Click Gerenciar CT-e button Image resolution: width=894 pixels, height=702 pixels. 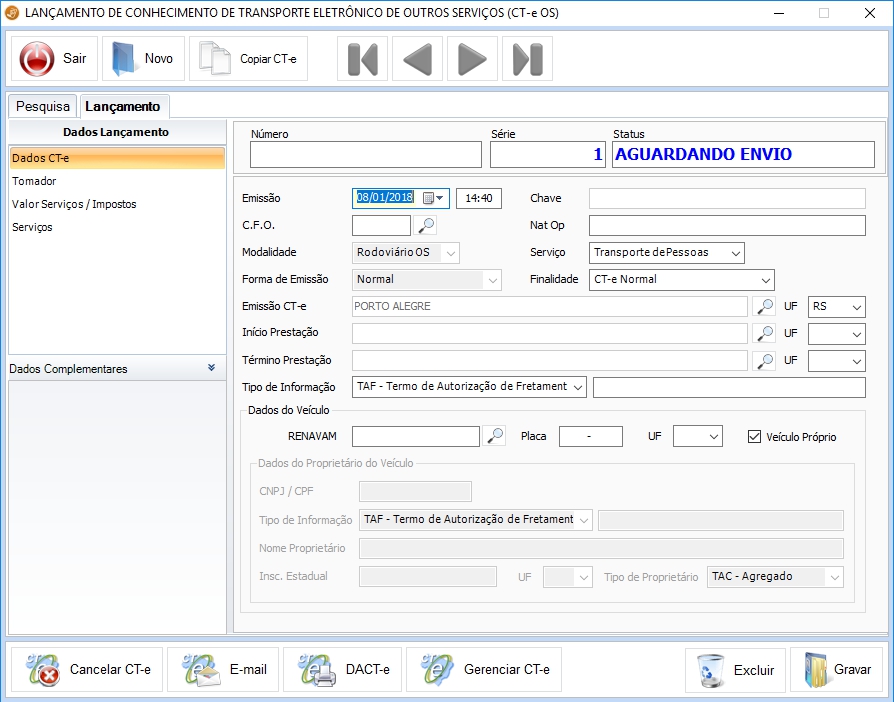[x=483, y=669]
